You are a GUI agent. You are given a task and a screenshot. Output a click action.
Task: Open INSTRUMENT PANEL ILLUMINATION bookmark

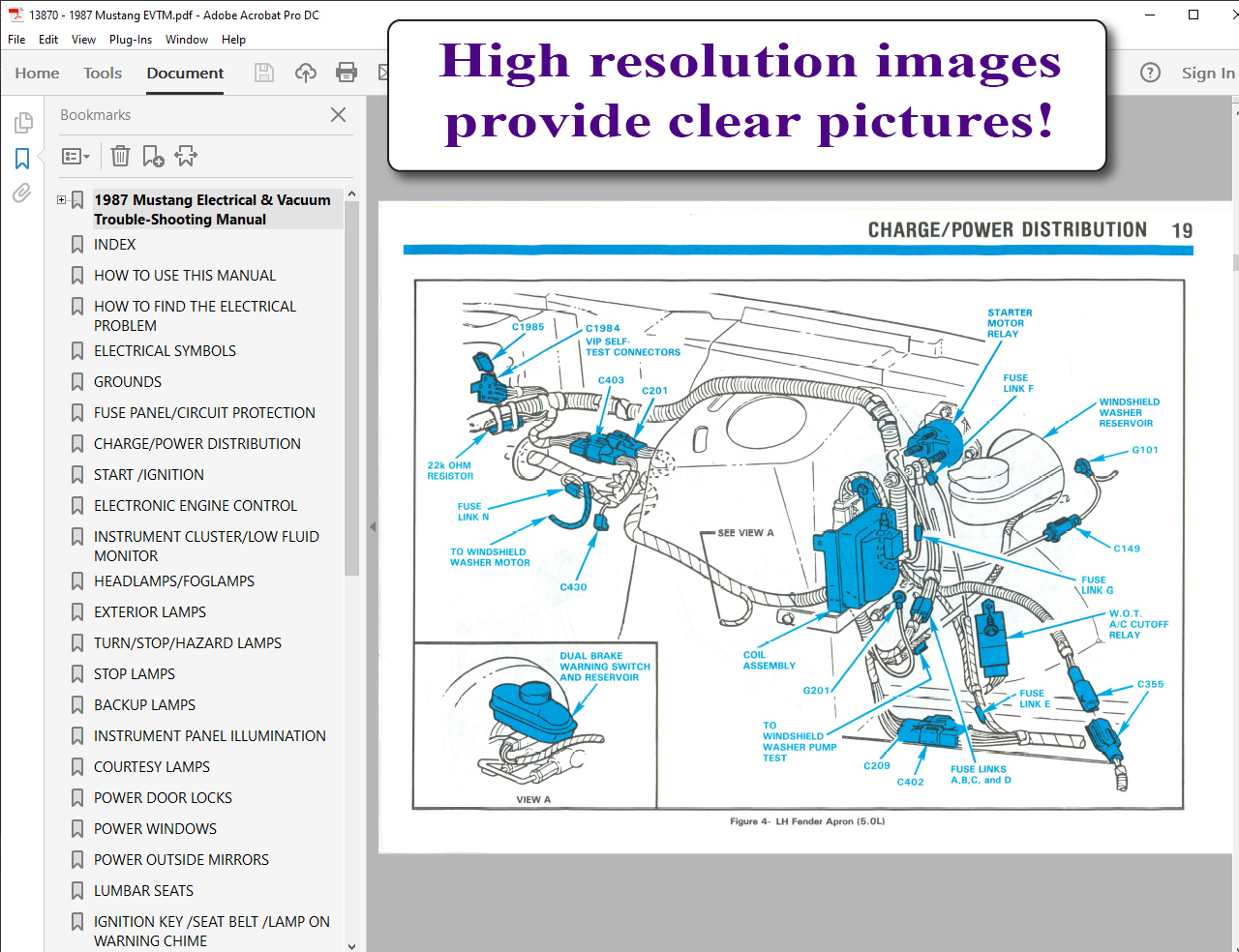(x=210, y=736)
